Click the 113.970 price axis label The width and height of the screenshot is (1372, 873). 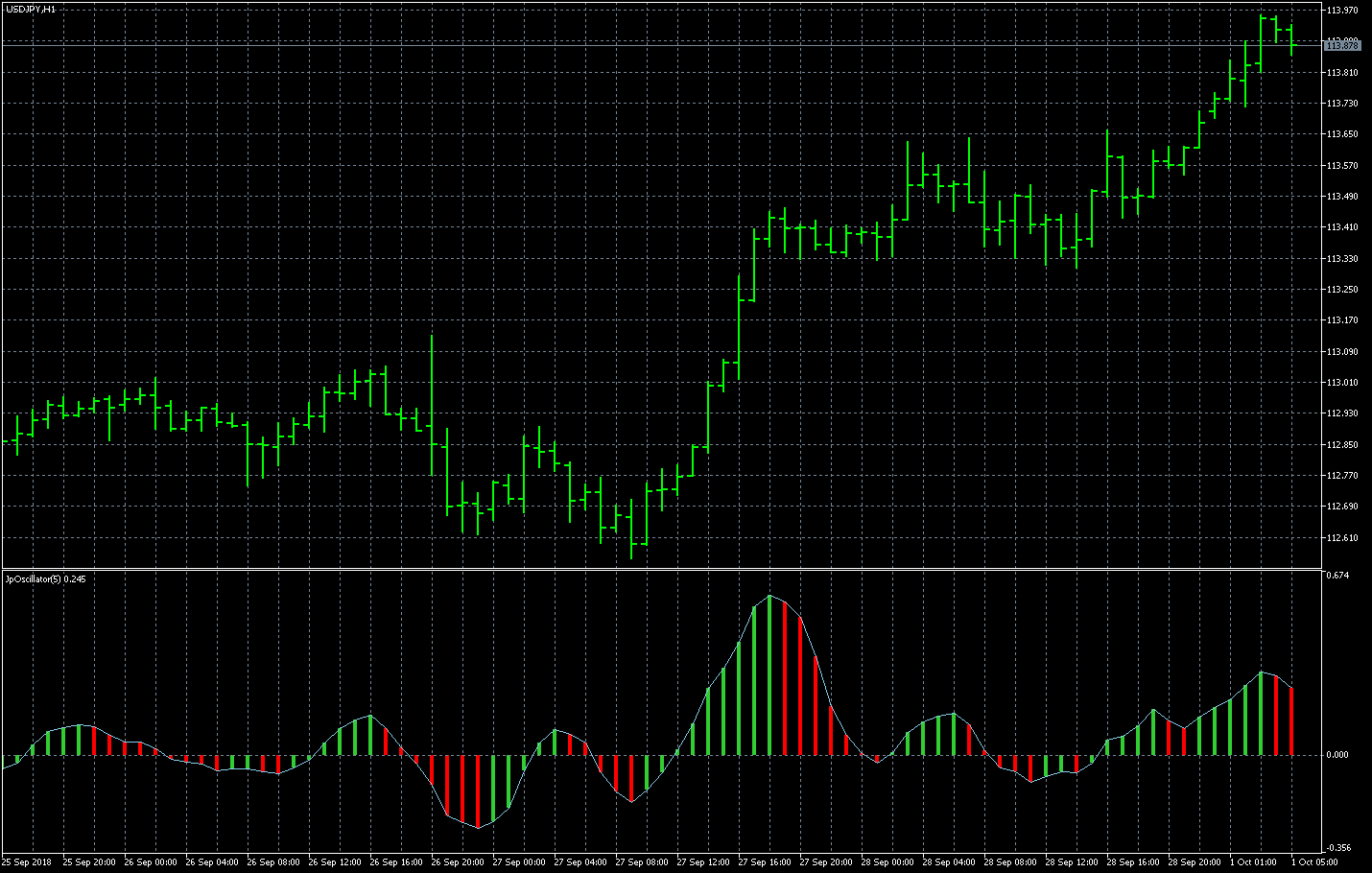[x=1342, y=11]
